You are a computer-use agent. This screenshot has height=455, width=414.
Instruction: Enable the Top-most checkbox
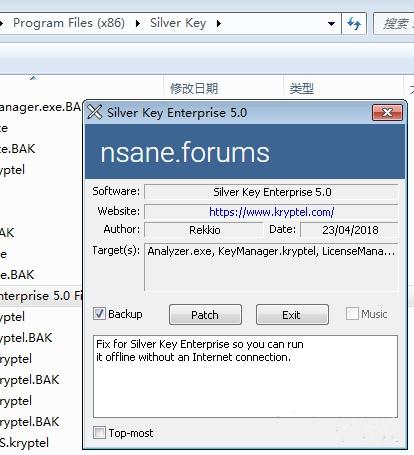coord(99,433)
